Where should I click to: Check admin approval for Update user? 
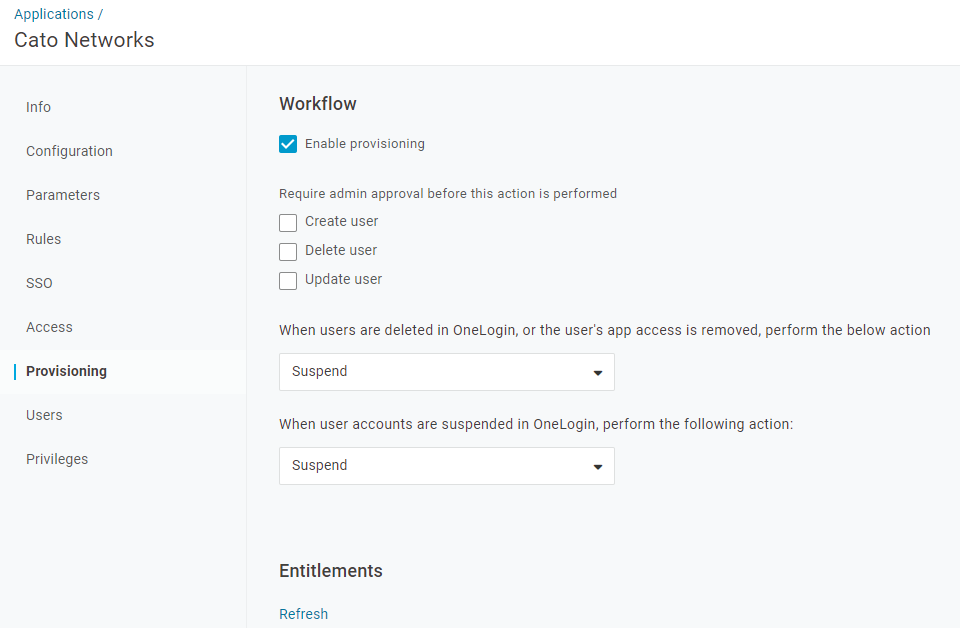tap(288, 280)
